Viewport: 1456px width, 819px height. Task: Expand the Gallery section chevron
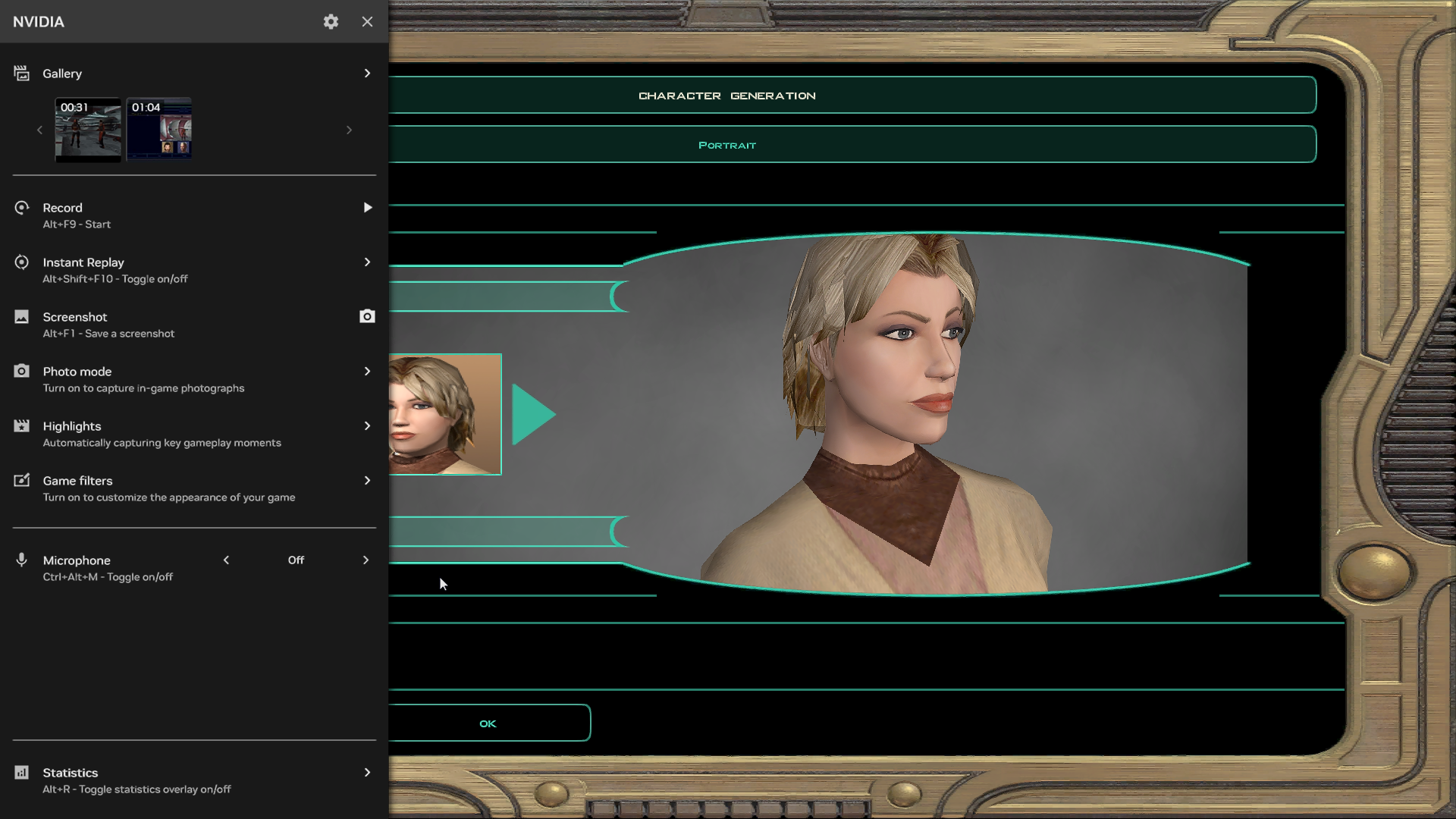click(x=367, y=73)
